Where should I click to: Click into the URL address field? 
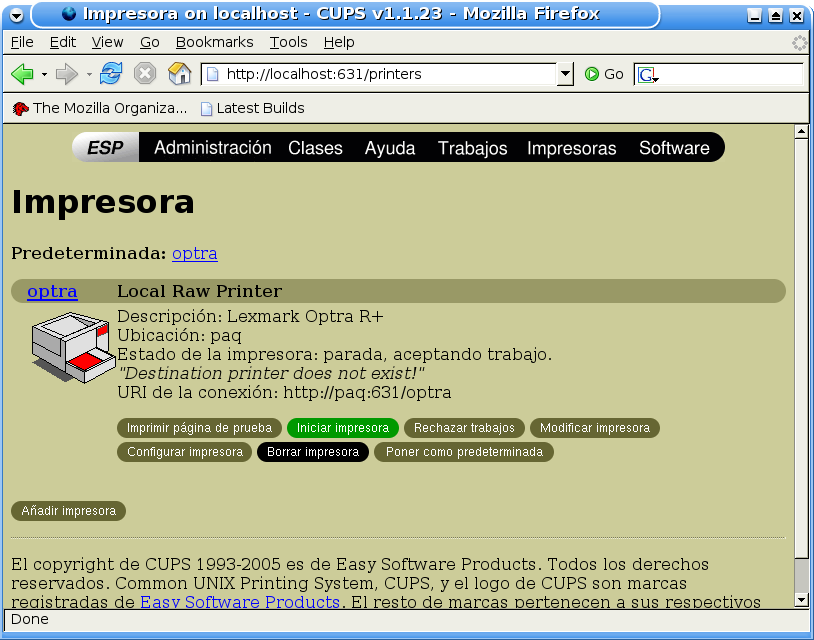tap(388, 74)
